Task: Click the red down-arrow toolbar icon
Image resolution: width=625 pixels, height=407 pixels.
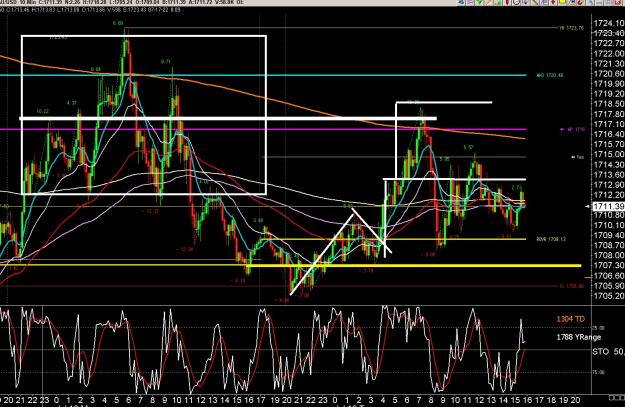Action: pyautogui.click(x=553, y=2)
